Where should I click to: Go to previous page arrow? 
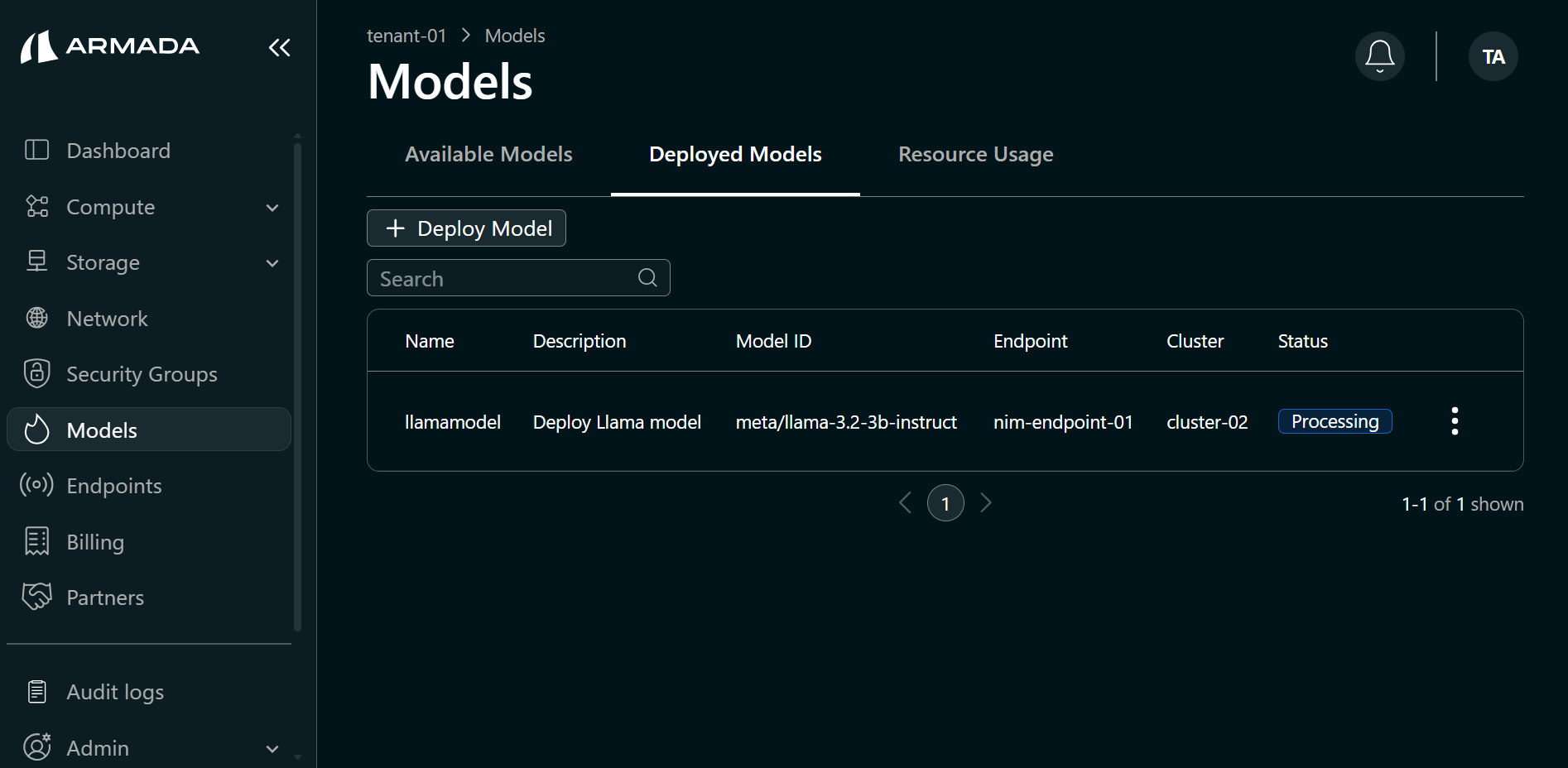tap(906, 502)
